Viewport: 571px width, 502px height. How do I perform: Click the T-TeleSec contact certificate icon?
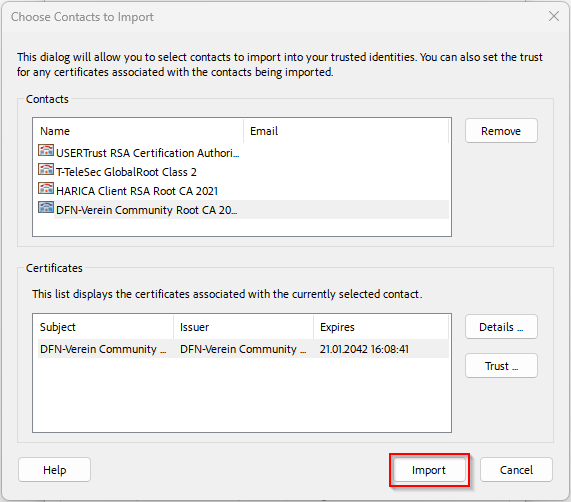pos(46,170)
